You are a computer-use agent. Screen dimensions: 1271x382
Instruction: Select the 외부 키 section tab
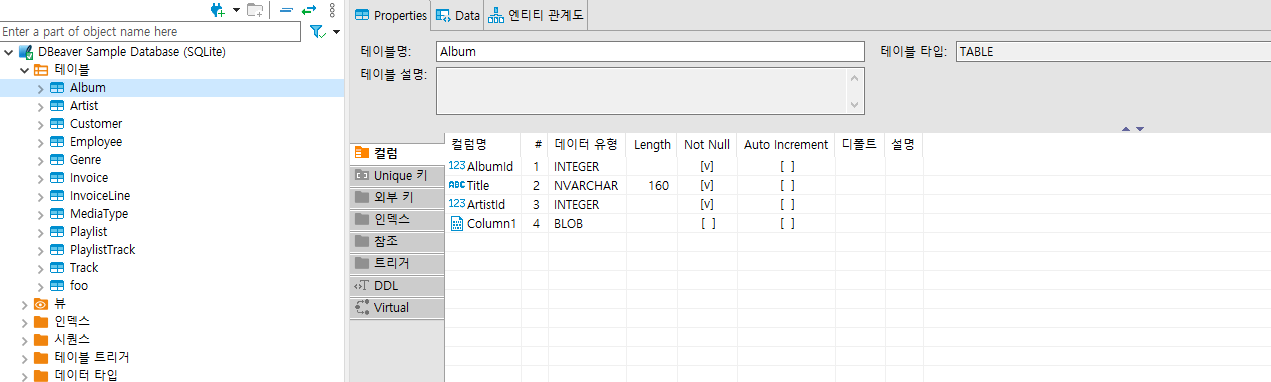(x=396, y=197)
